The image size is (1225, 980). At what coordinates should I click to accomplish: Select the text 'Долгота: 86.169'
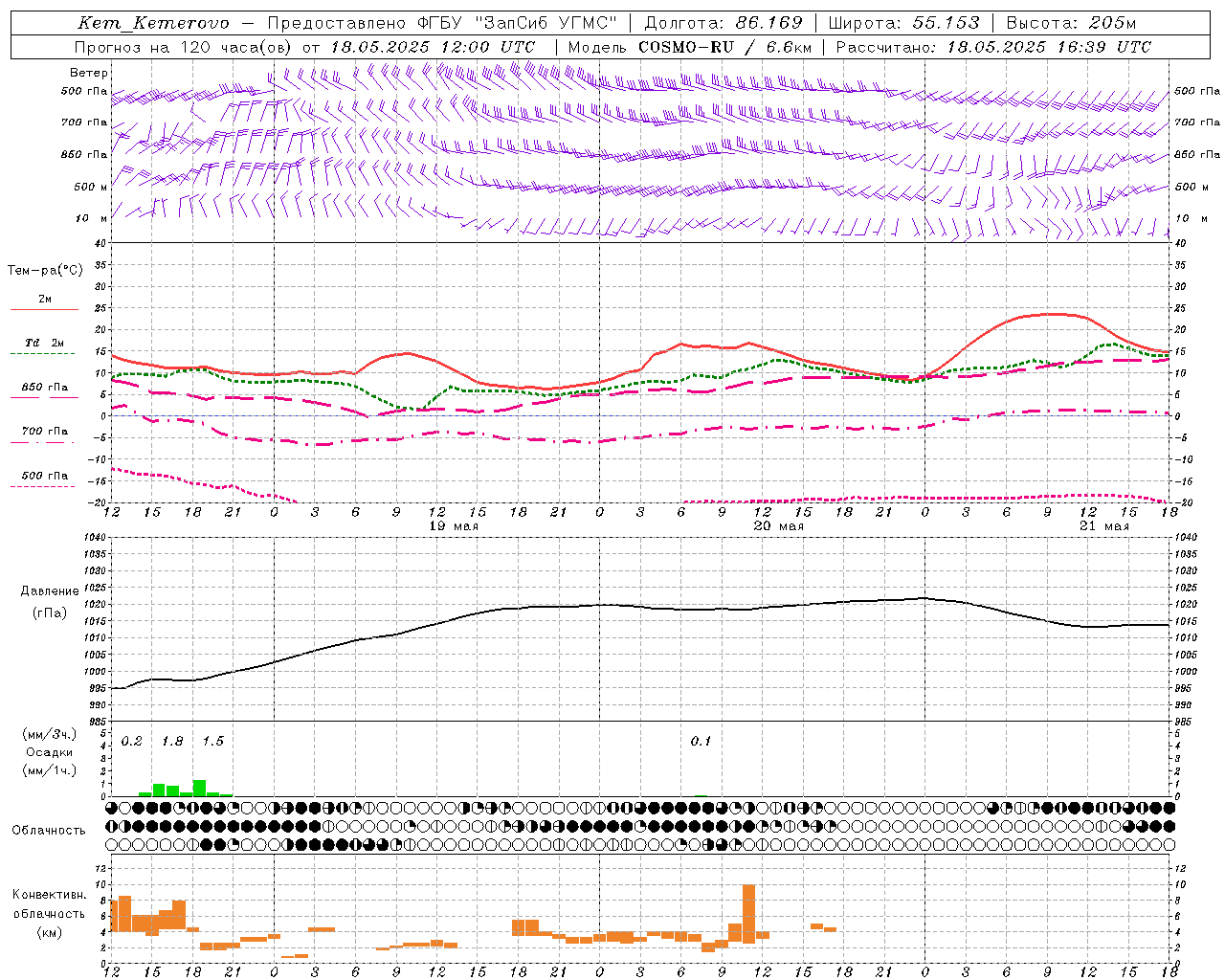pos(724,23)
